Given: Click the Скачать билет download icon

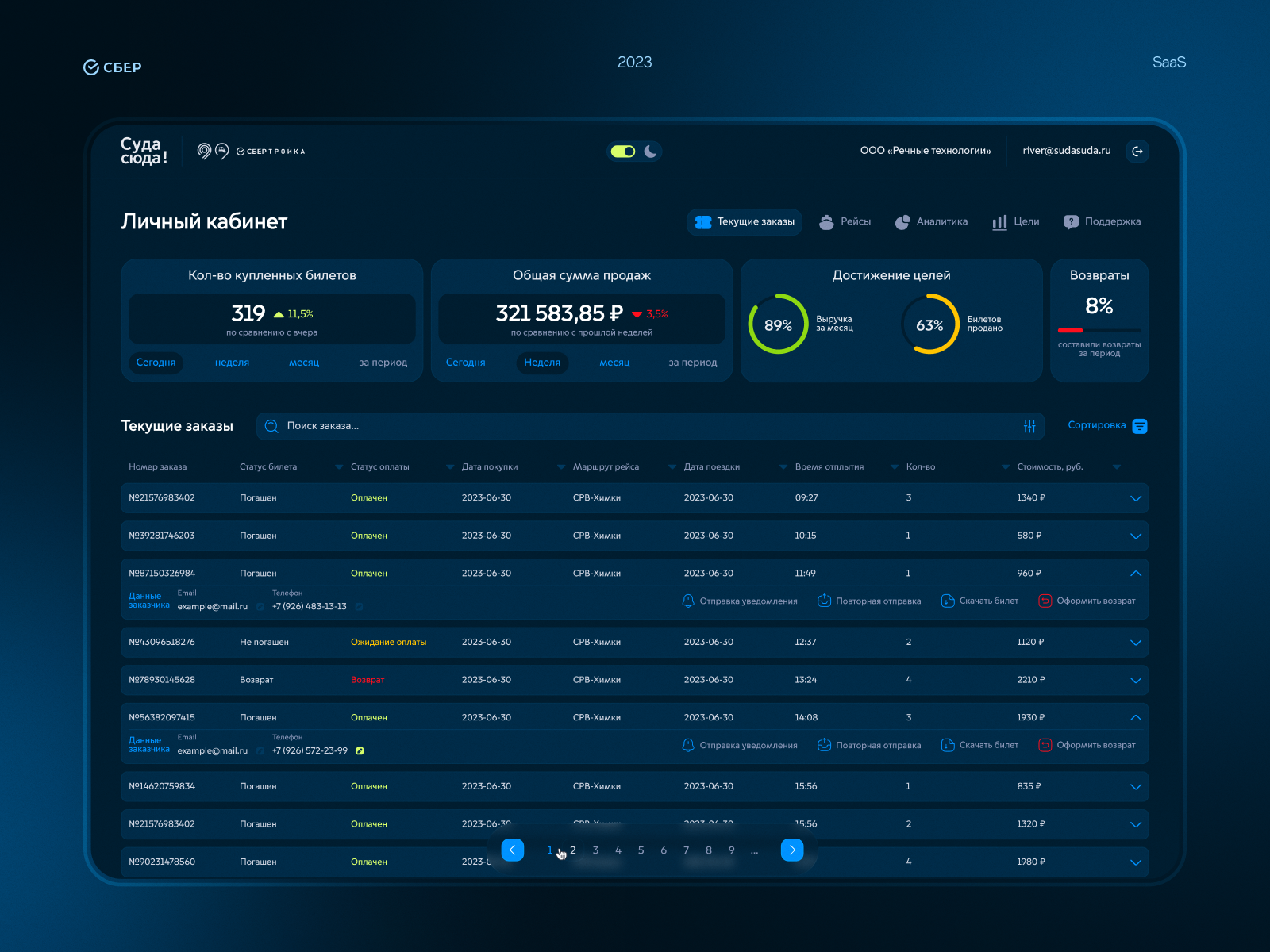Looking at the screenshot, I should click(948, 601).
